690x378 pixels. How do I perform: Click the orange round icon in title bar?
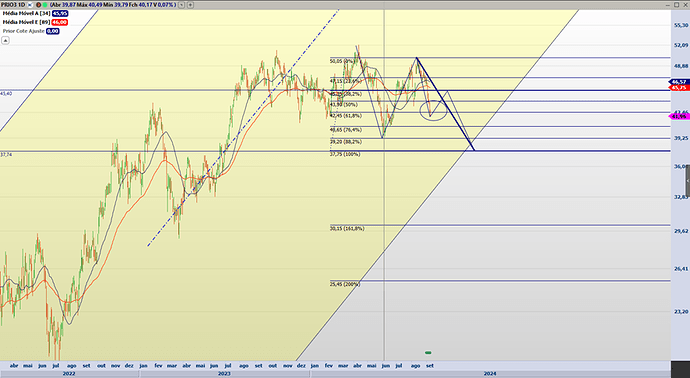(x=38, y=5)
